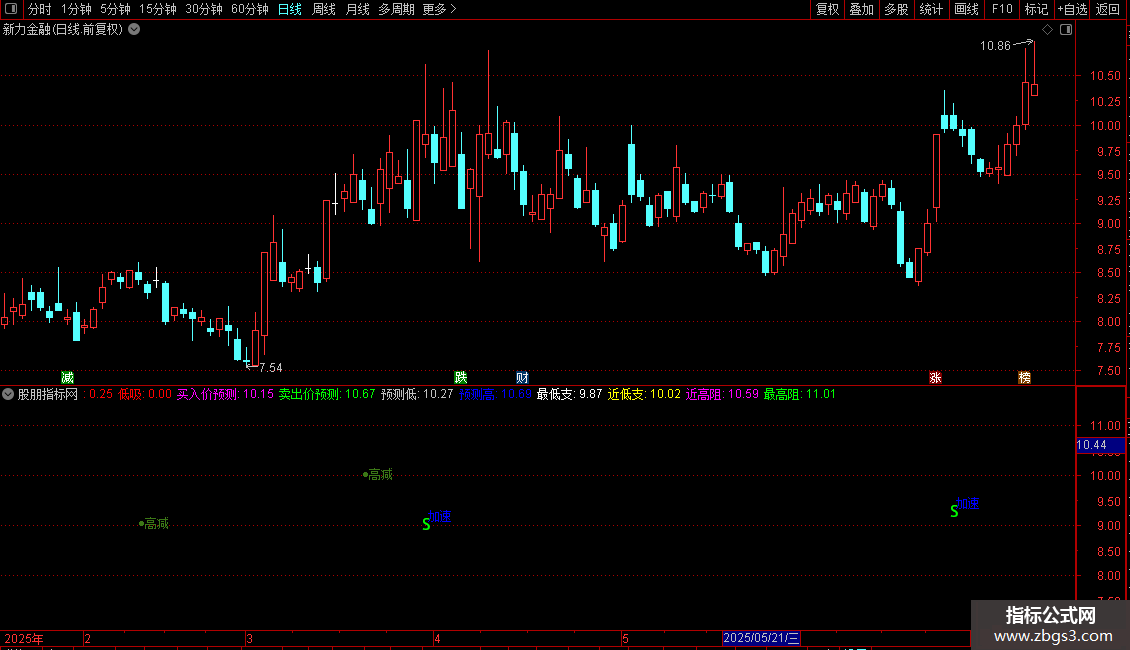Click the 近高阻: 10.59 value

click(x=722, y=394)
